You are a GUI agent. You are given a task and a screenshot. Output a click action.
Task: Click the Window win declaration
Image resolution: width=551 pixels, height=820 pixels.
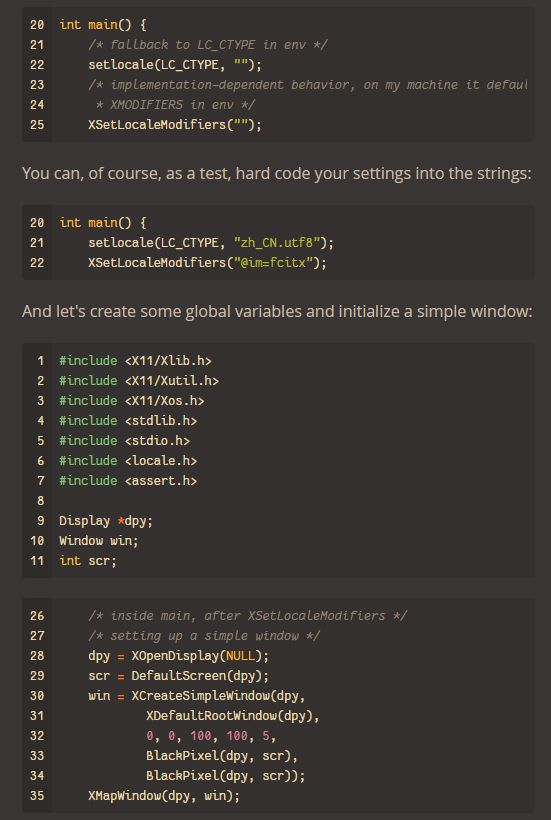[x=98, y=540]
